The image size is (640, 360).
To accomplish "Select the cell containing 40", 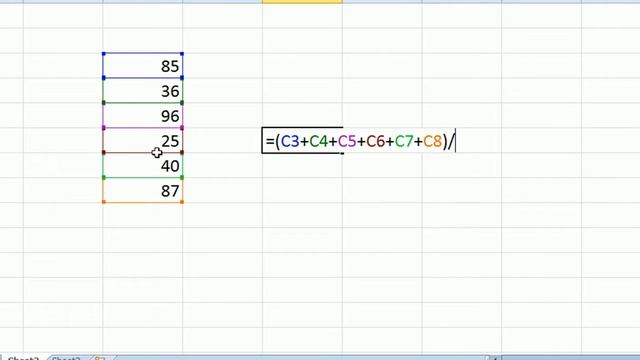I will coord(142,165).
